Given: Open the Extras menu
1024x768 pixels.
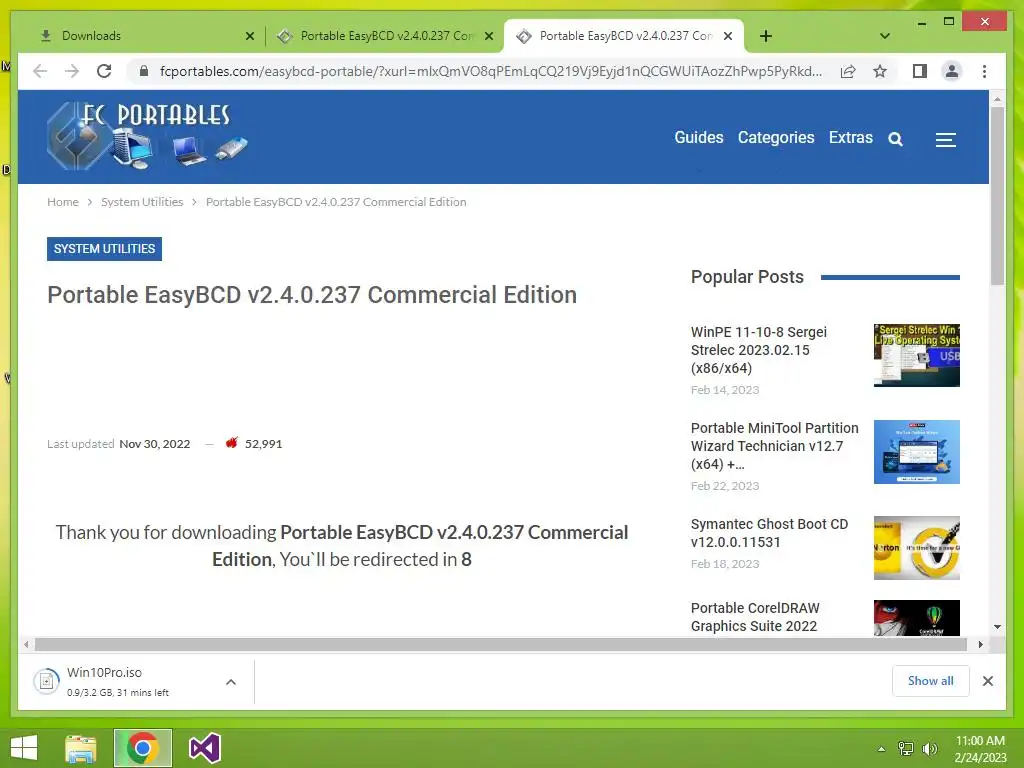Looking at the screenshot, I should [850, 138].
